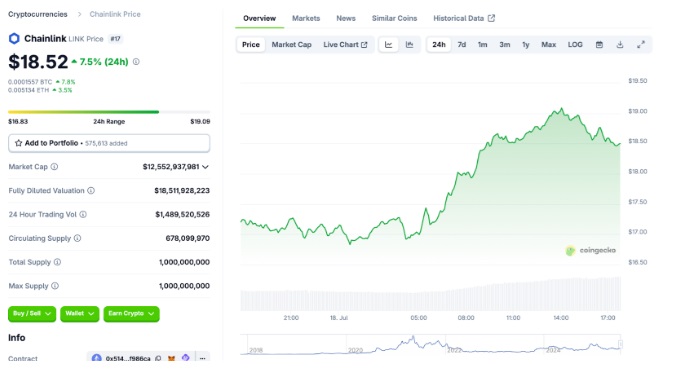Add Chainlink to Portfolio

click(109, 143)
